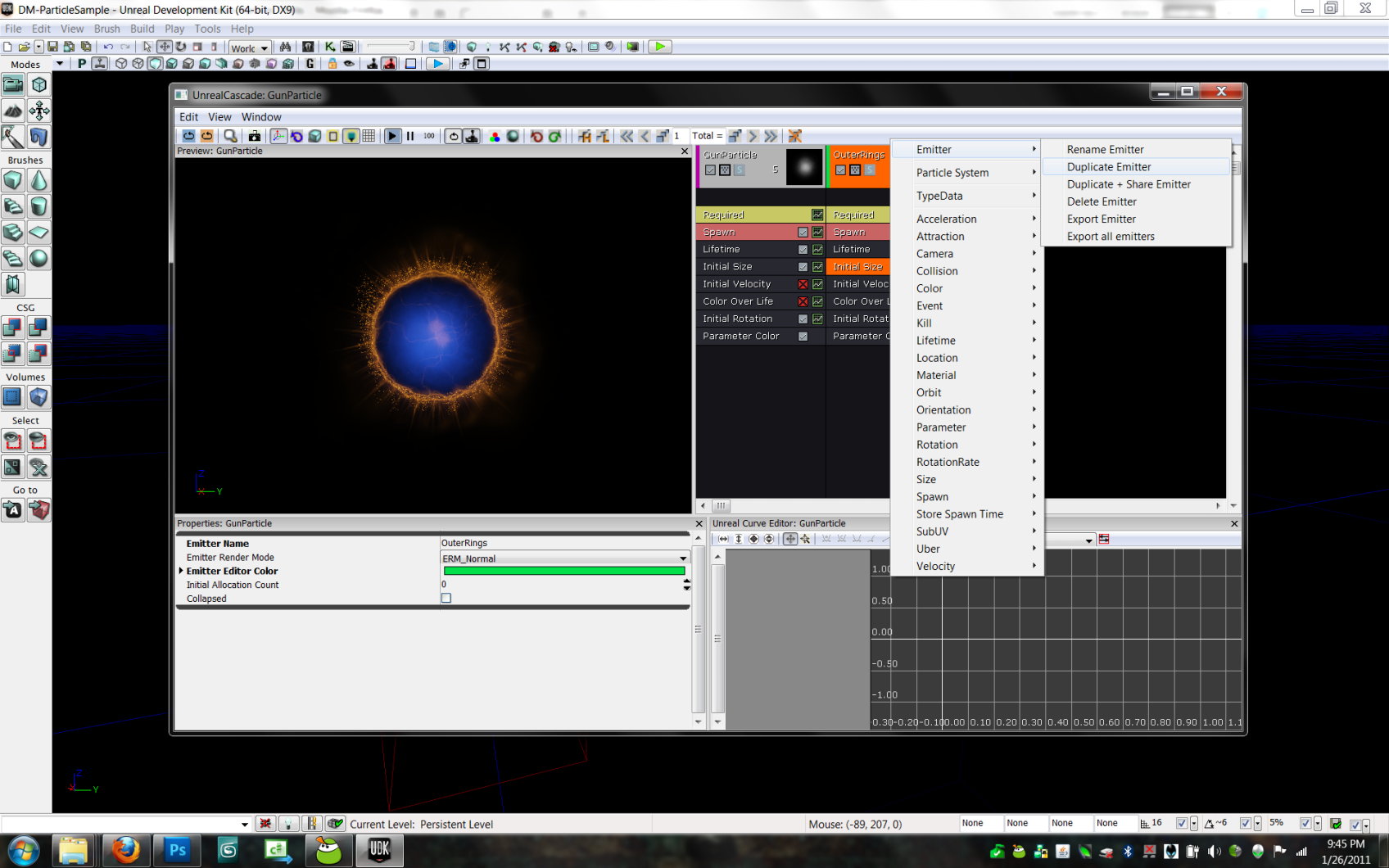Open the Emitter Render Mode dropdown
The width and height of the screenshot is (1389, 868).
pyautogui.click(x=683, y=558)
